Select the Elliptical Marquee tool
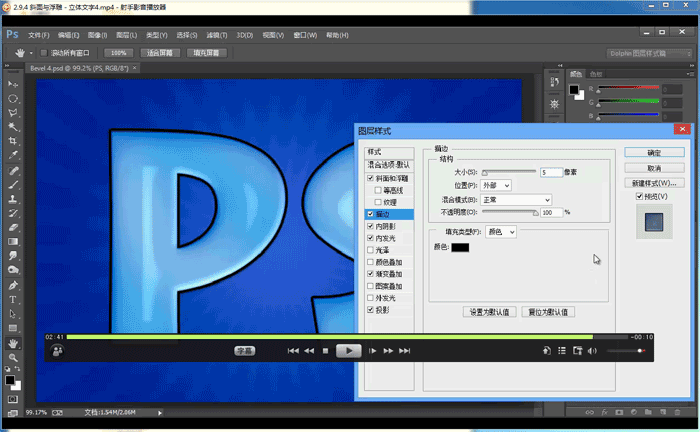The width and height of the screenshot is (700, 432). 12,99
